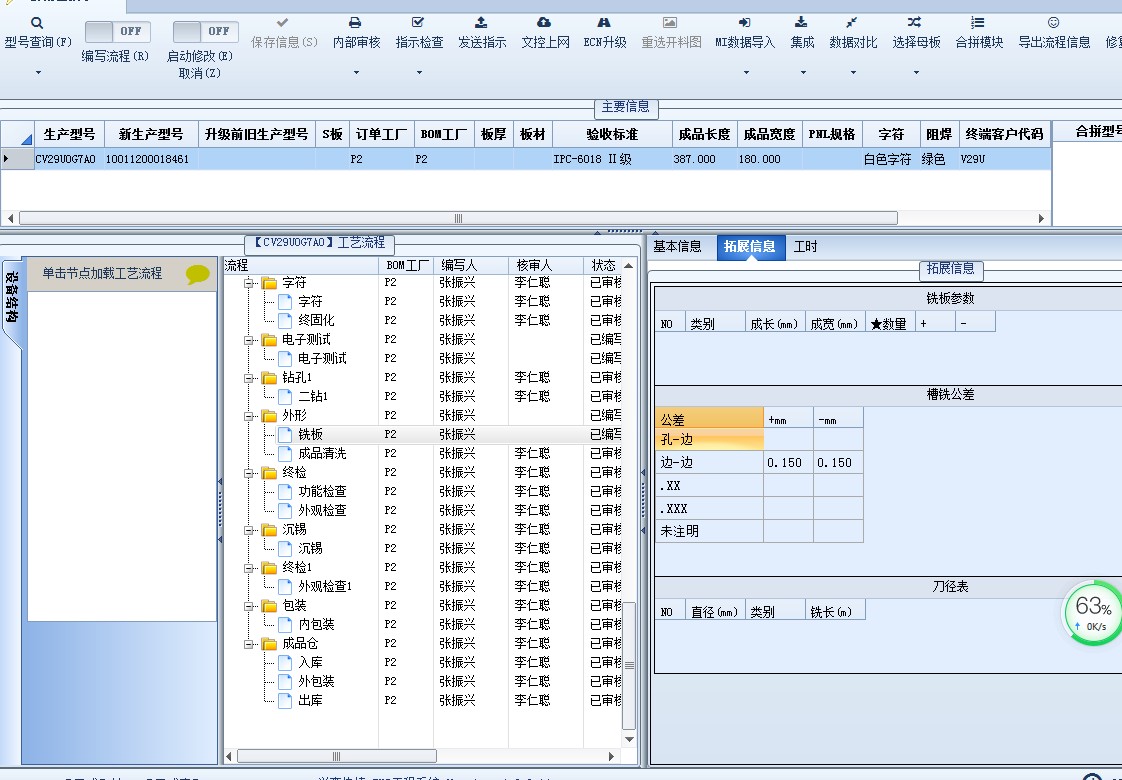Click the ECN升级 icon
The width and height of the screenshot is (1122, 780).
[604, 23]
